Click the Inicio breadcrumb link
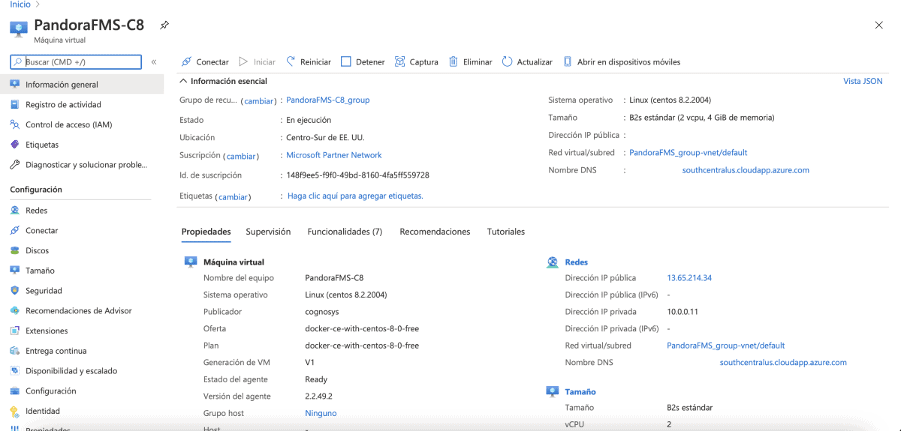 [x=20, y=4]
